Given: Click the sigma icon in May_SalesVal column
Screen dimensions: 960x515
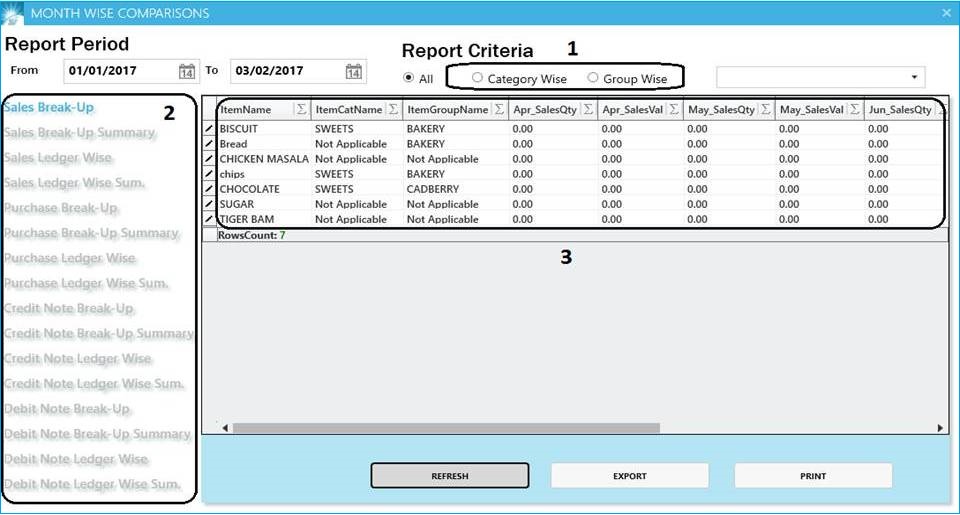Looking at the screenshot, I should tap(854, 110).
